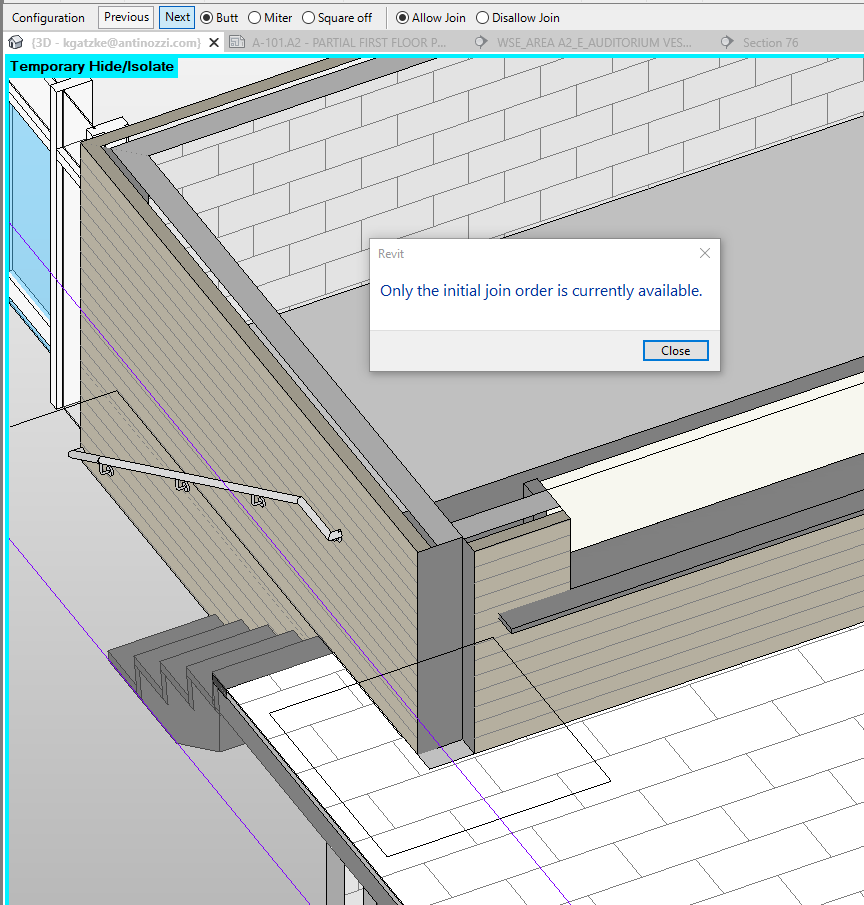Viewport: 864px width, 905px height.
Task: Switch to the 3D view tab
Action: point(115,43)
